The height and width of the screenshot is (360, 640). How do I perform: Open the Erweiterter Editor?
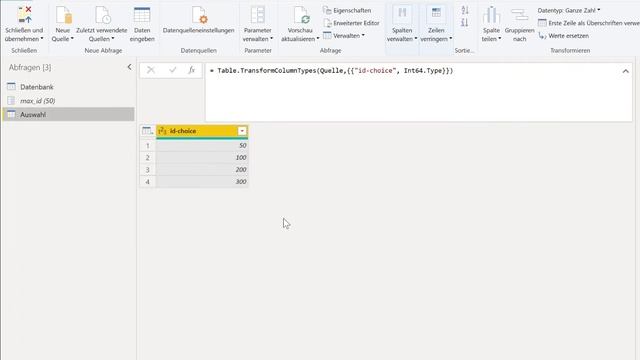pyautogui.click(x=351, y=23)
